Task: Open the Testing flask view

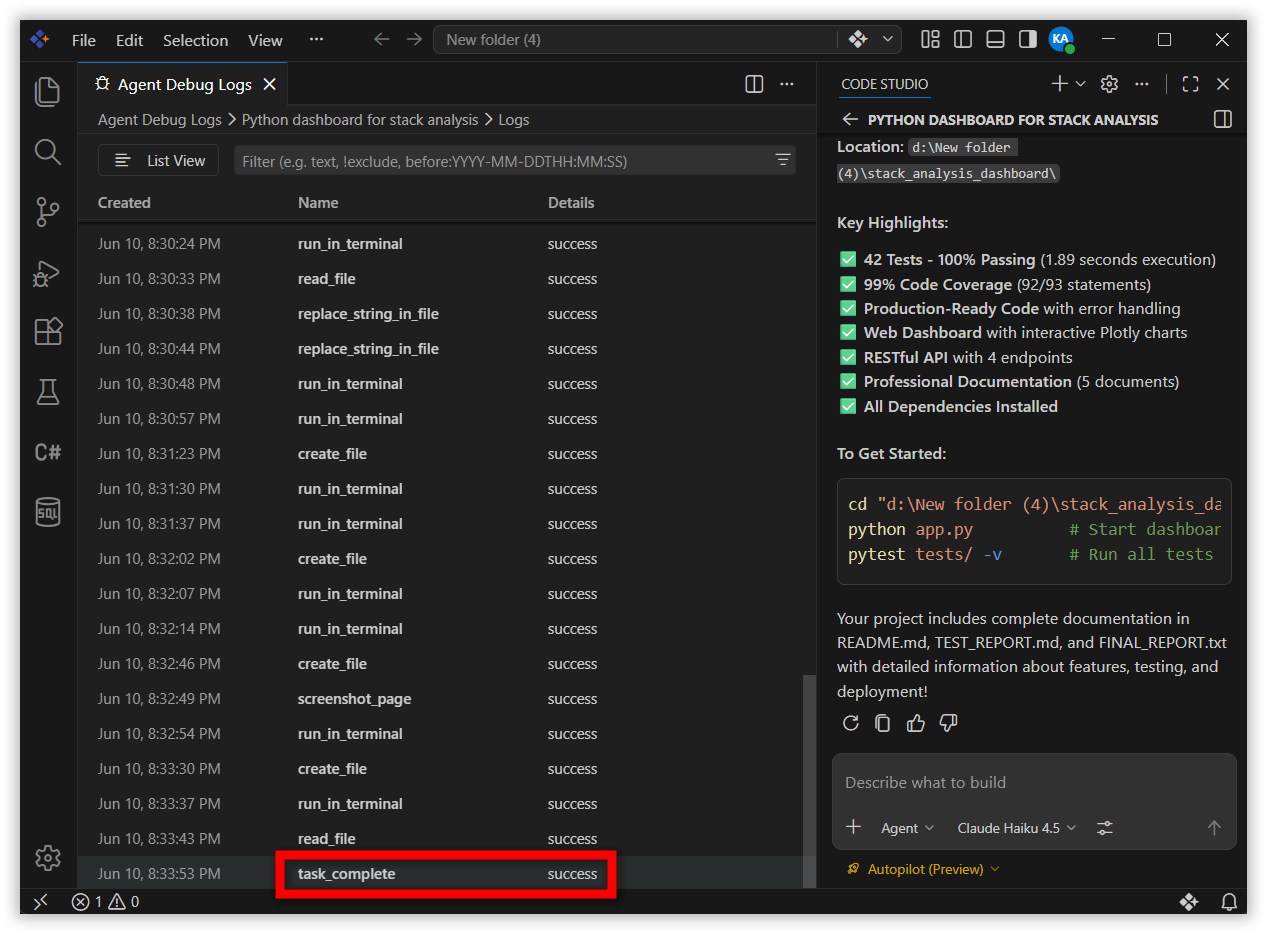Action: point(48,392)
